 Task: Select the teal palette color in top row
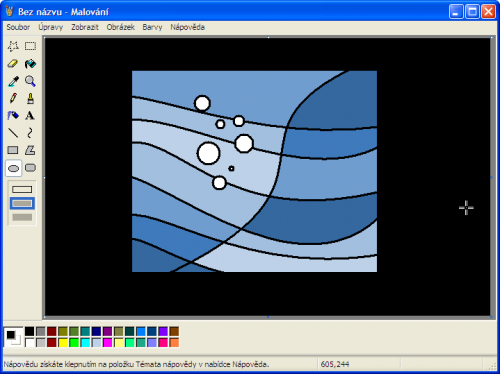click(x=85, y=331)
